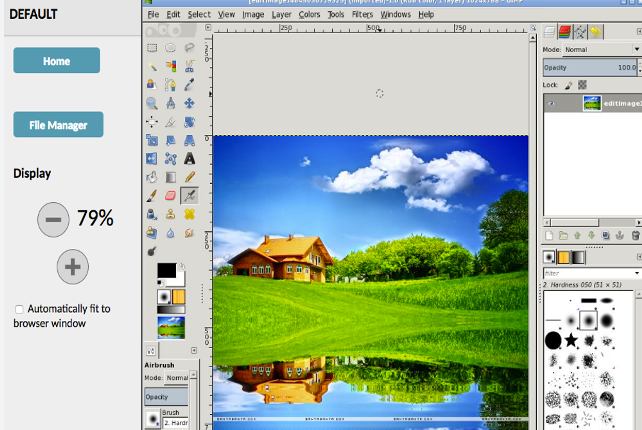This screenshot has width=642, height=430.
Task: Click the black foreground color swatch
Action: pyautogui.click(x=166, y=270)
